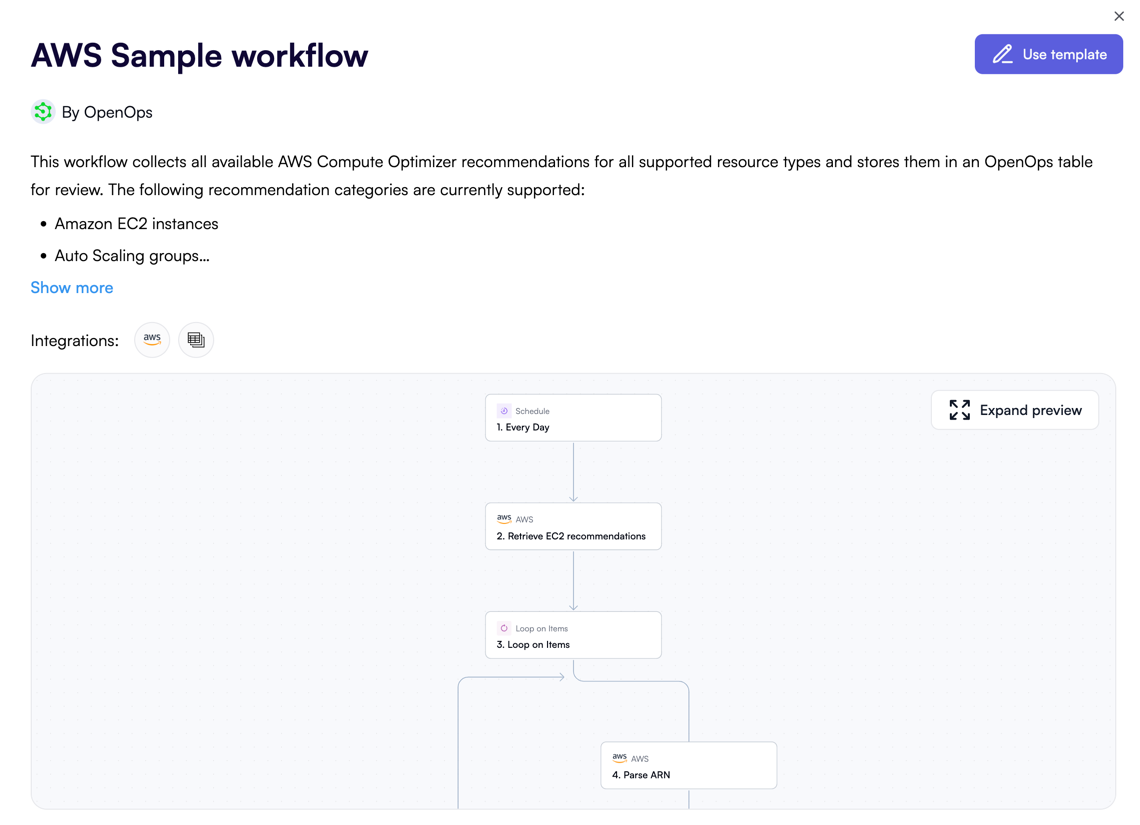
Task: Click the Schedule clock icon on Every Day step
Action: tap(505, 410)
